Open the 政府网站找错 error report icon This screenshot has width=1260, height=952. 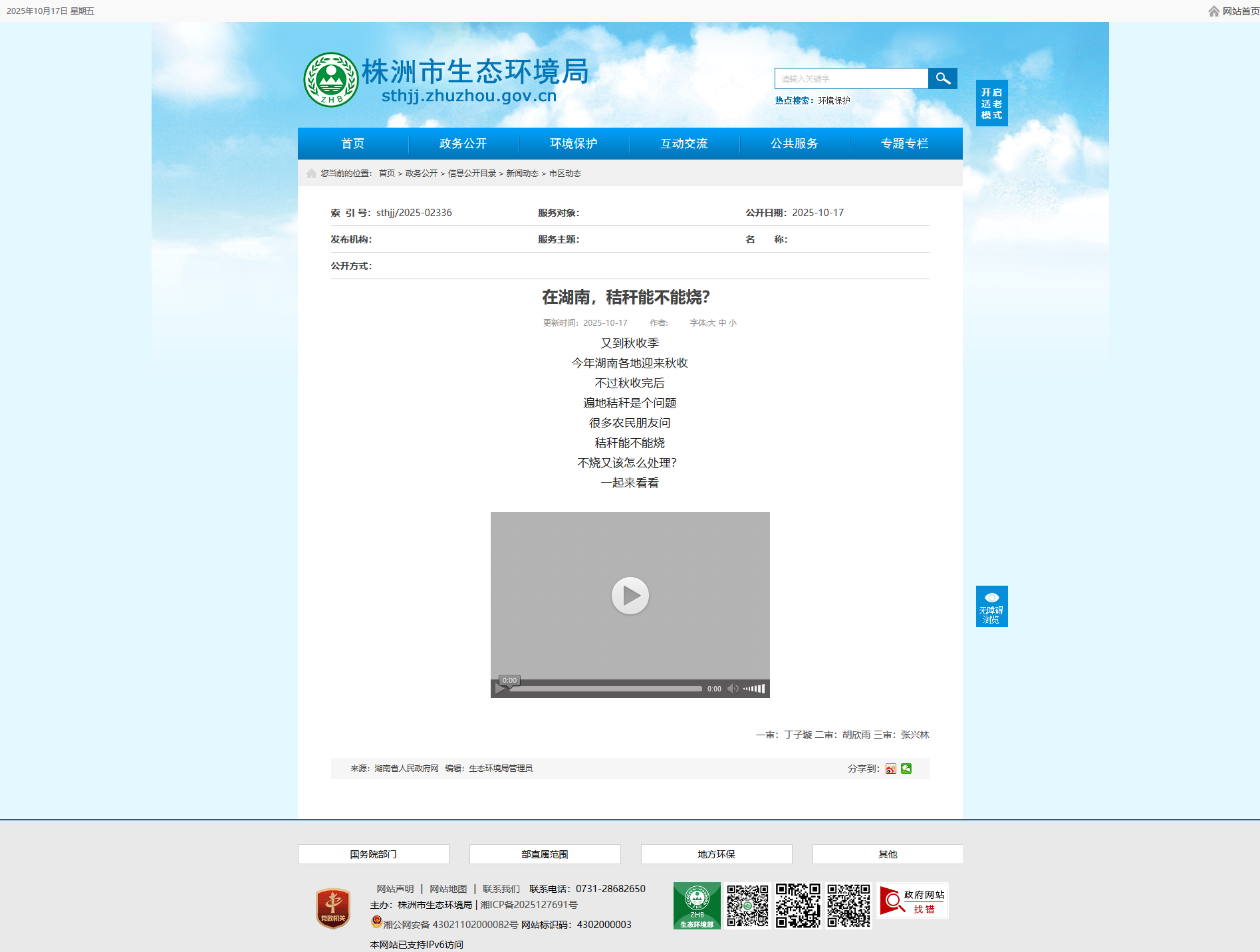912,901
